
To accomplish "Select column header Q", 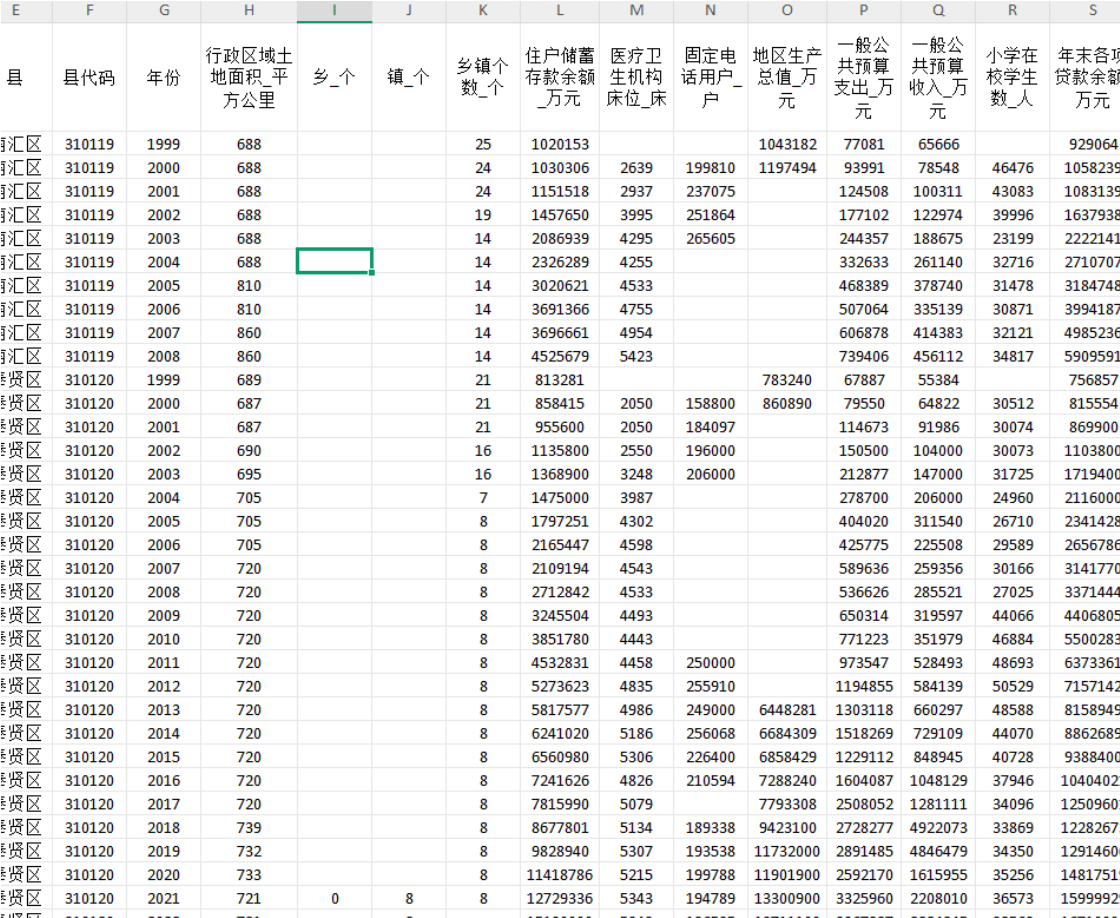I will pos(938,11).
